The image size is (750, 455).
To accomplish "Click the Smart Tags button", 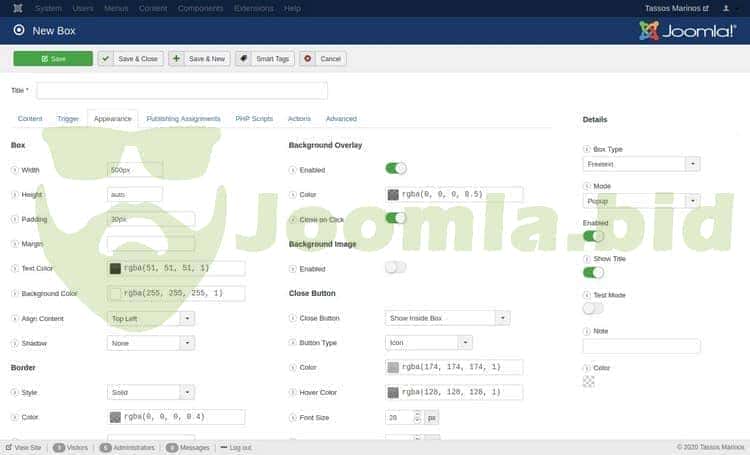I will click(x=264, y=59).
